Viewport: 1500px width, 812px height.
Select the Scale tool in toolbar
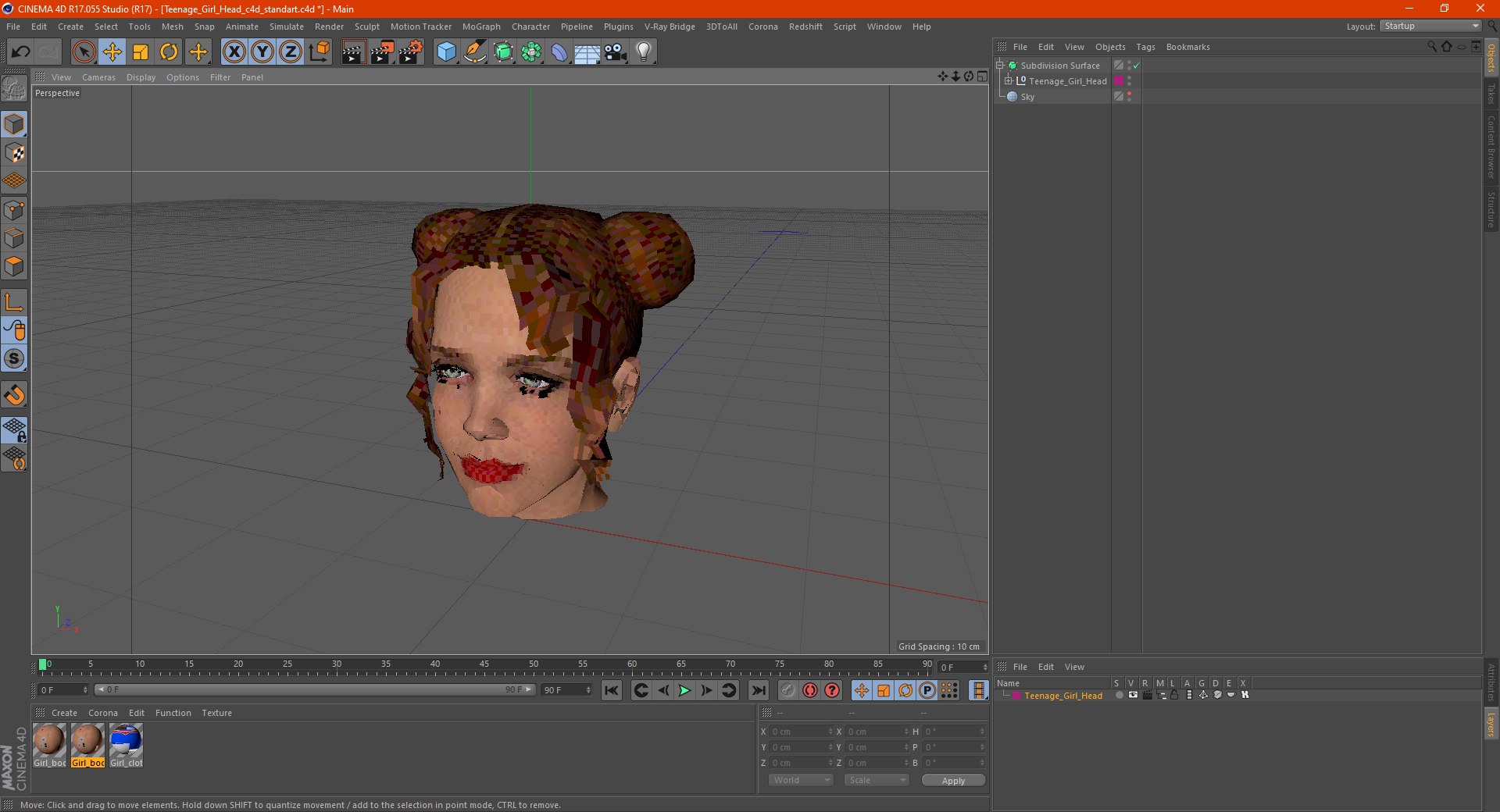coord(141,52)
